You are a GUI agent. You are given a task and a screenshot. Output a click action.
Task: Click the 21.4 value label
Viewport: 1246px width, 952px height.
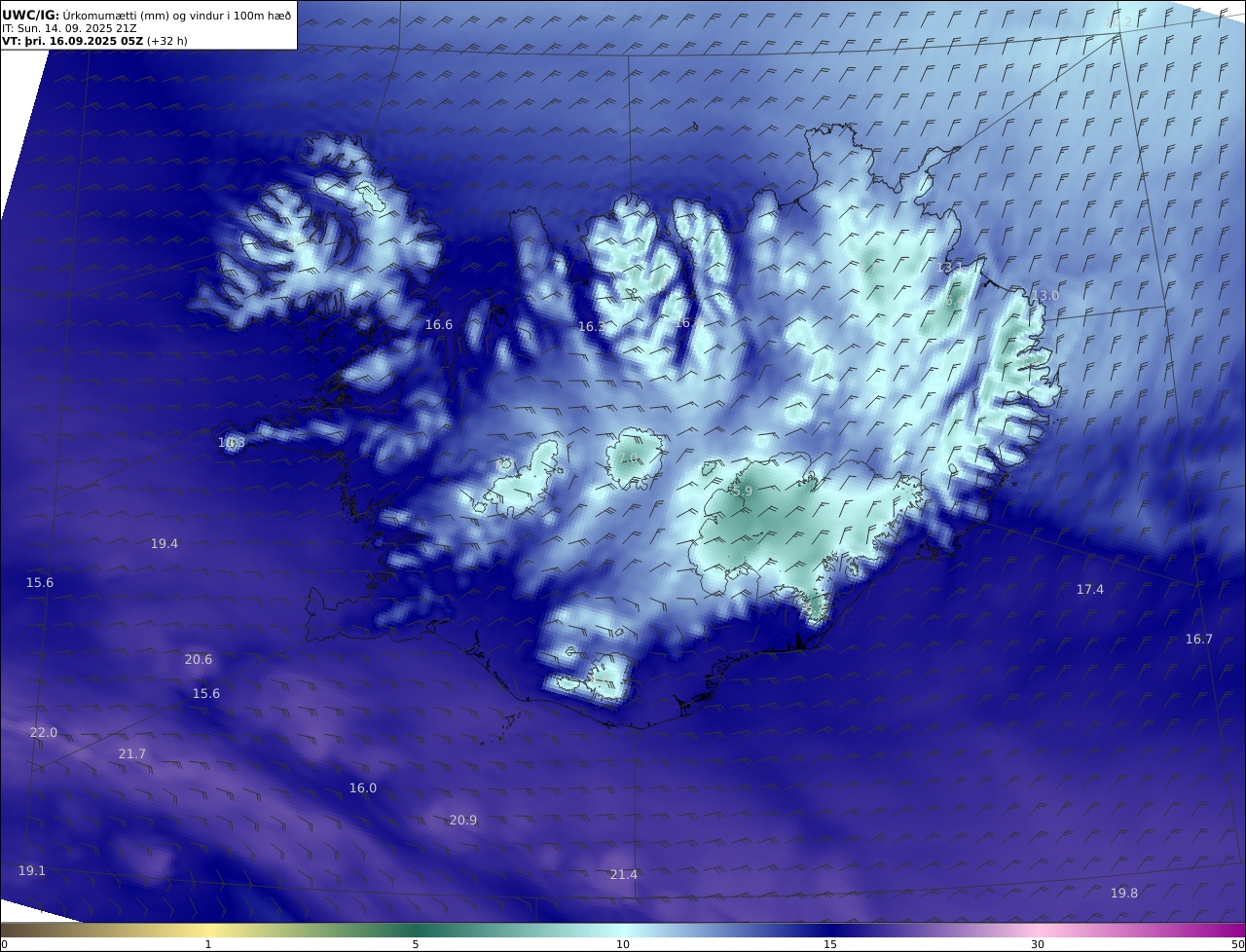624,875
